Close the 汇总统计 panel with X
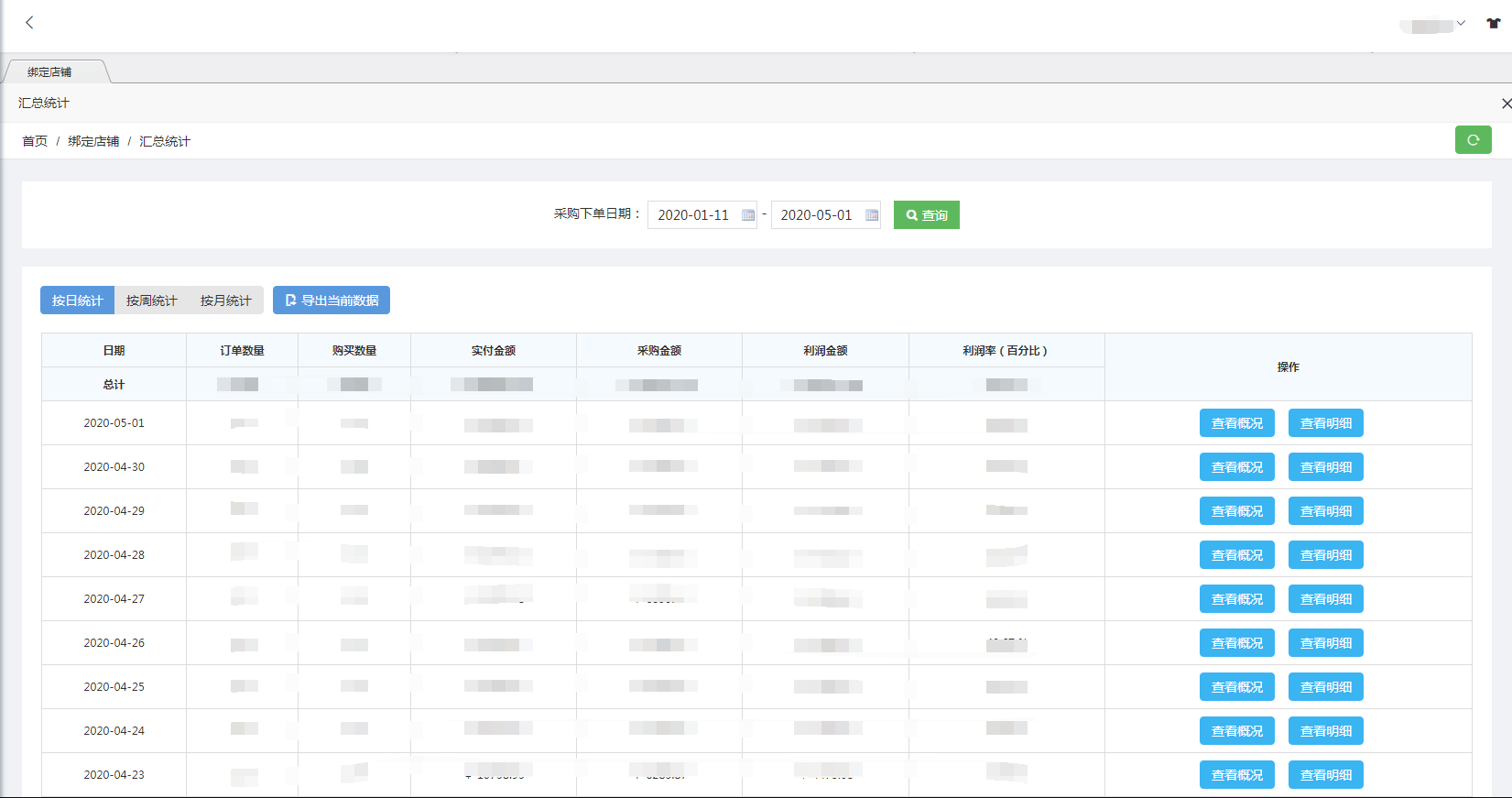Viewport: 1512px width, 798px height. tap(1507, 104)
